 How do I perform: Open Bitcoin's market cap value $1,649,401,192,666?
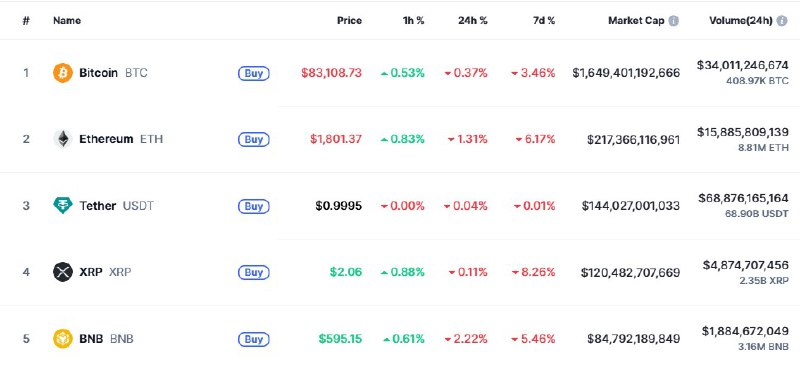pyautogui.click(x=626, y=73)
